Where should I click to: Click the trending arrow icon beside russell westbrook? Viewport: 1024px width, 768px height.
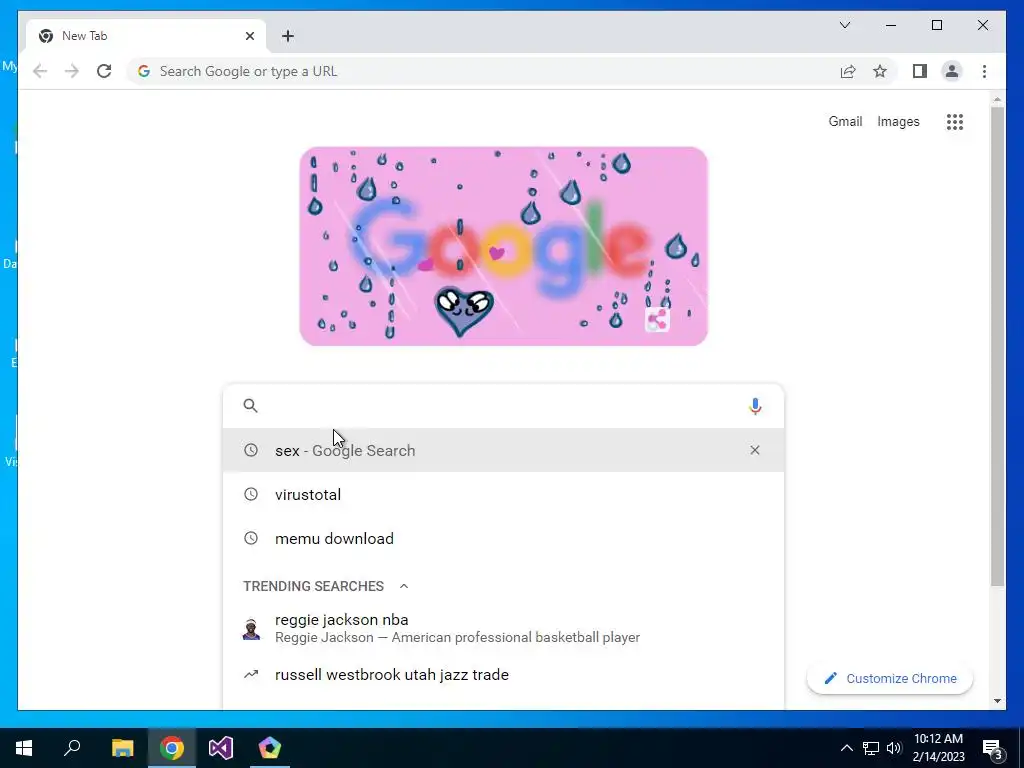[x=251, y=675]
